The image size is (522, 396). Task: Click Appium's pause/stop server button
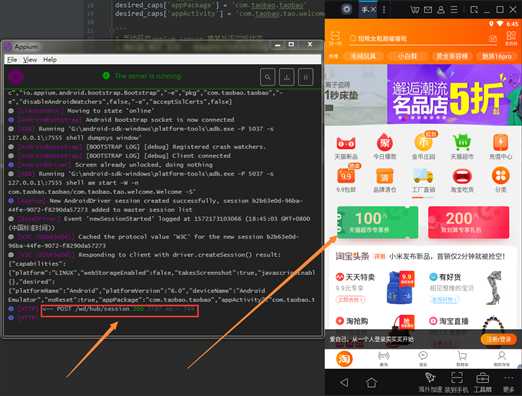(305, 77)
